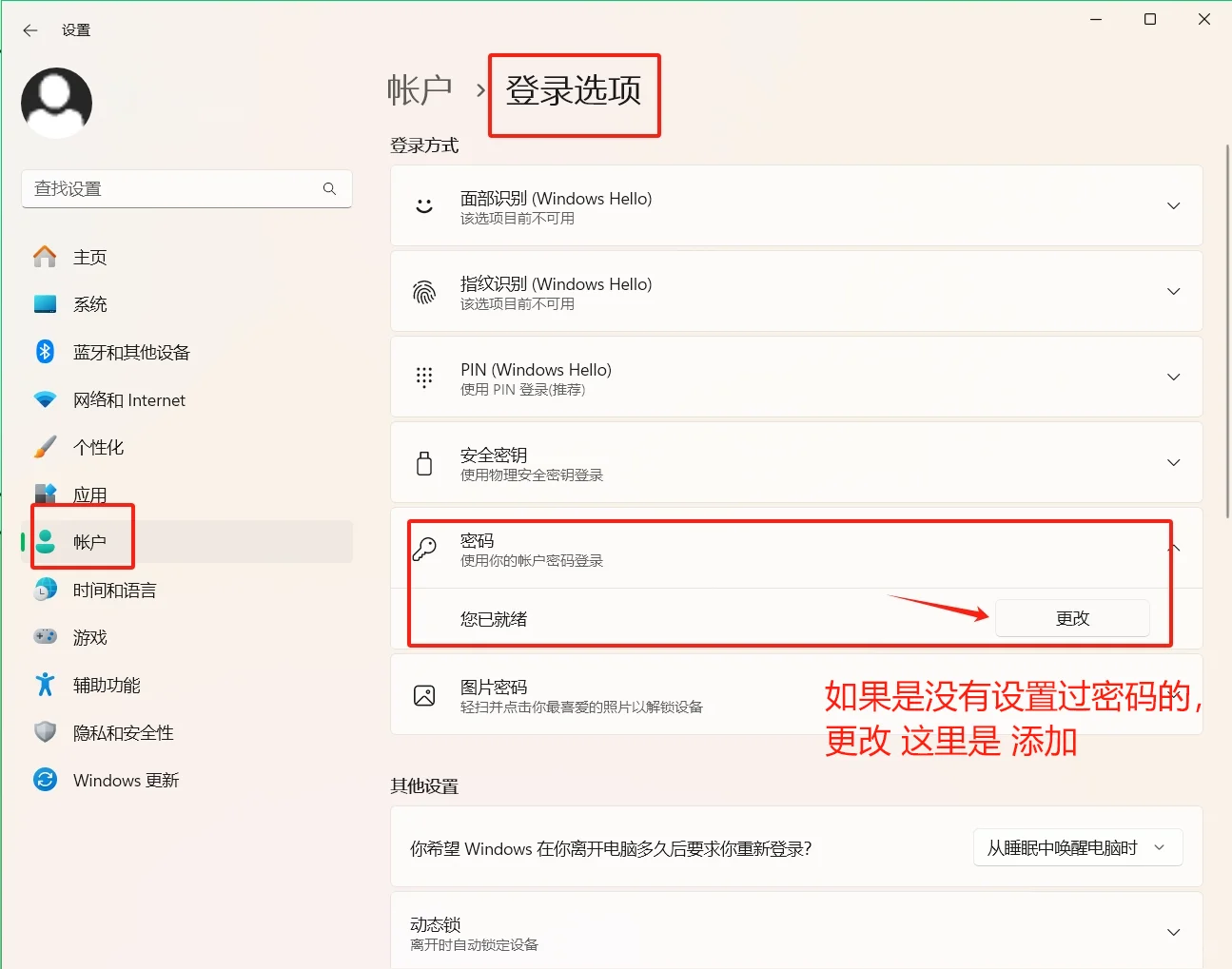The height and width of the screenshot is (969, 1232).
Task: Open 时间和语言 settings
Action: [115, 590]
